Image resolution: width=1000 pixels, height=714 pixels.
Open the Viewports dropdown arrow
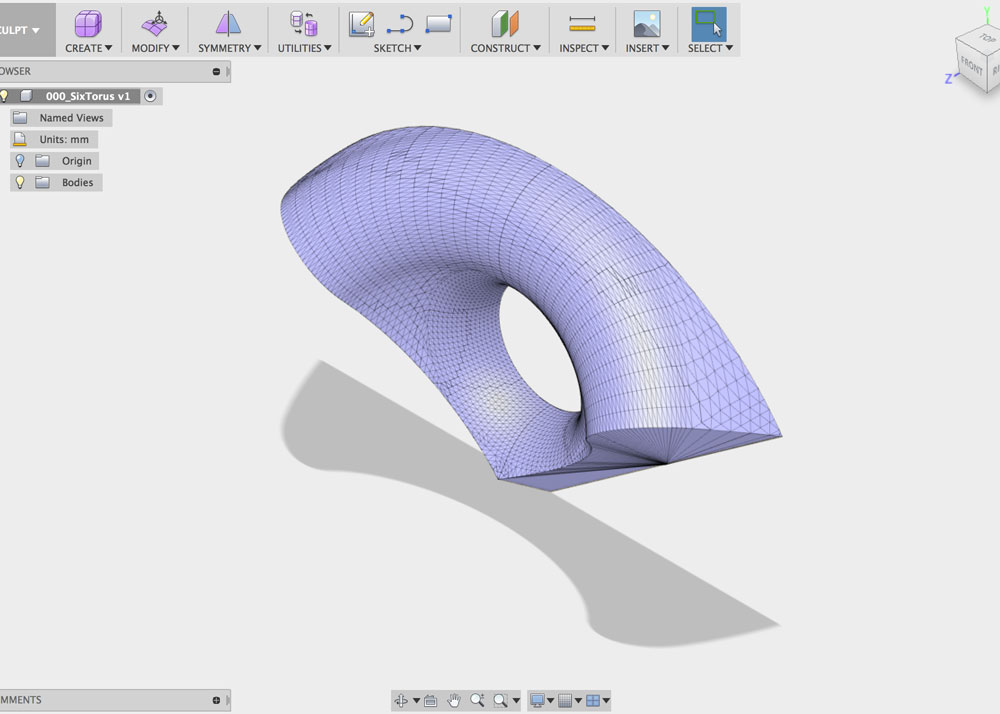[x=607, y=701]
